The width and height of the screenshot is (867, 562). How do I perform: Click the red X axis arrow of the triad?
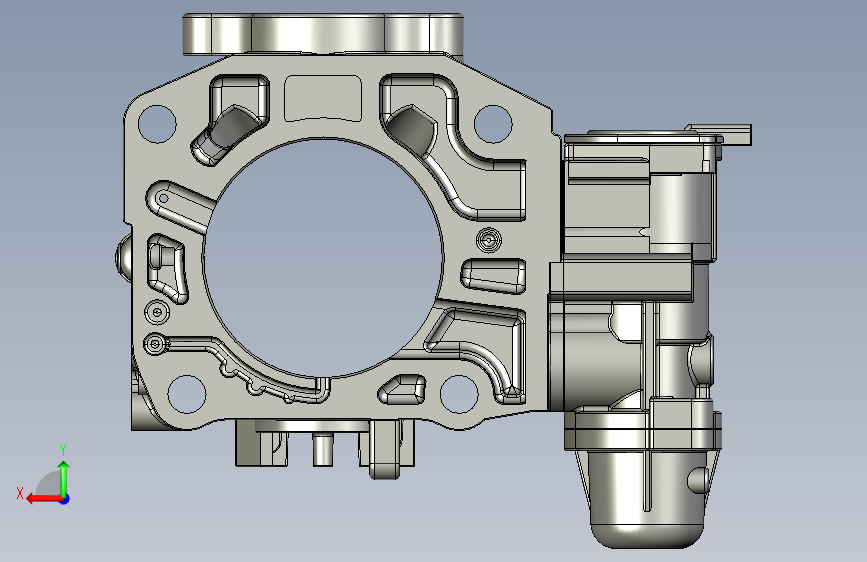[43, 499]
